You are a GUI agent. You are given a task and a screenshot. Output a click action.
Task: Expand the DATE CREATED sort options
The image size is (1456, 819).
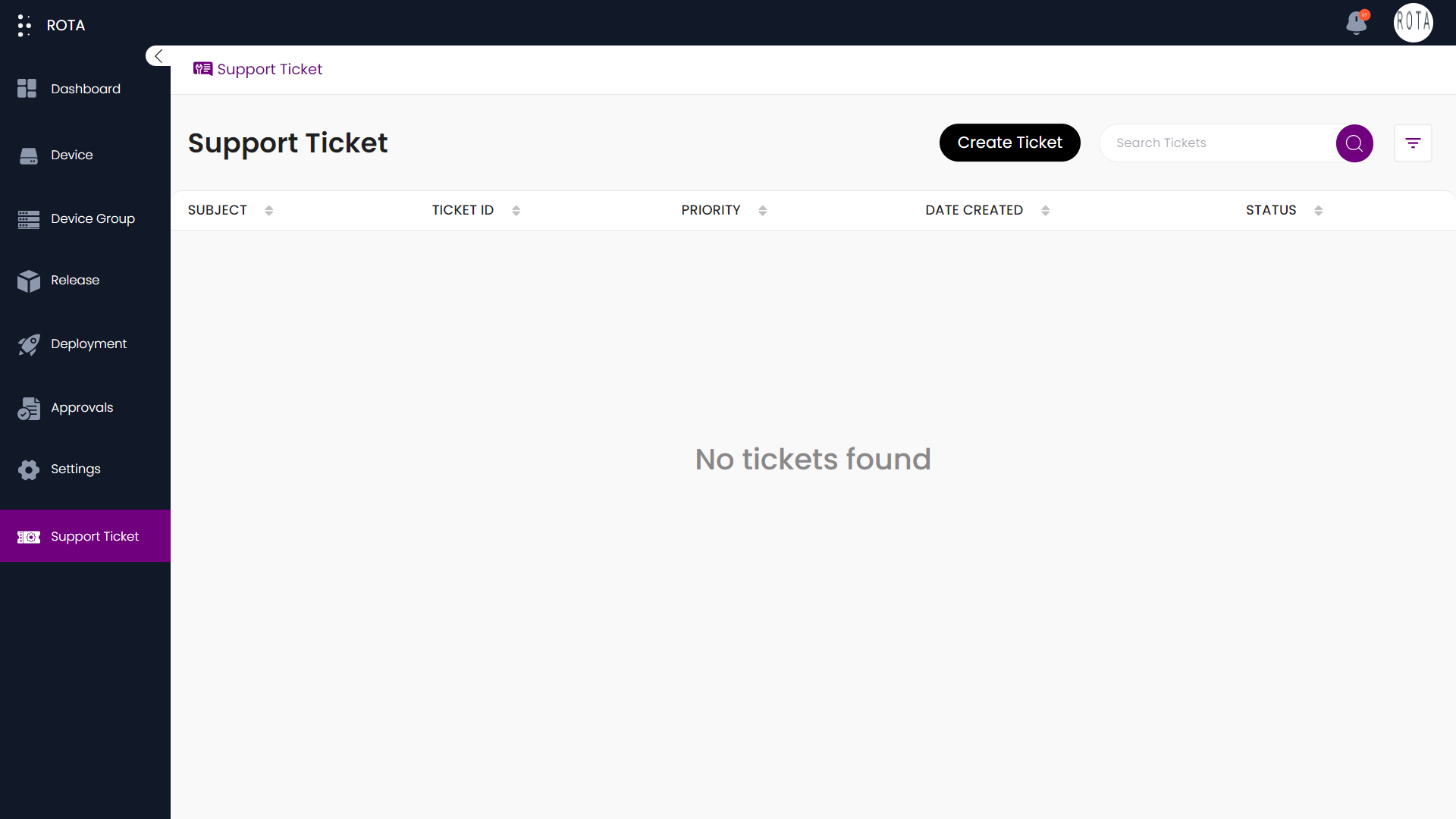pyautogui.click(x=1044, y=210)
